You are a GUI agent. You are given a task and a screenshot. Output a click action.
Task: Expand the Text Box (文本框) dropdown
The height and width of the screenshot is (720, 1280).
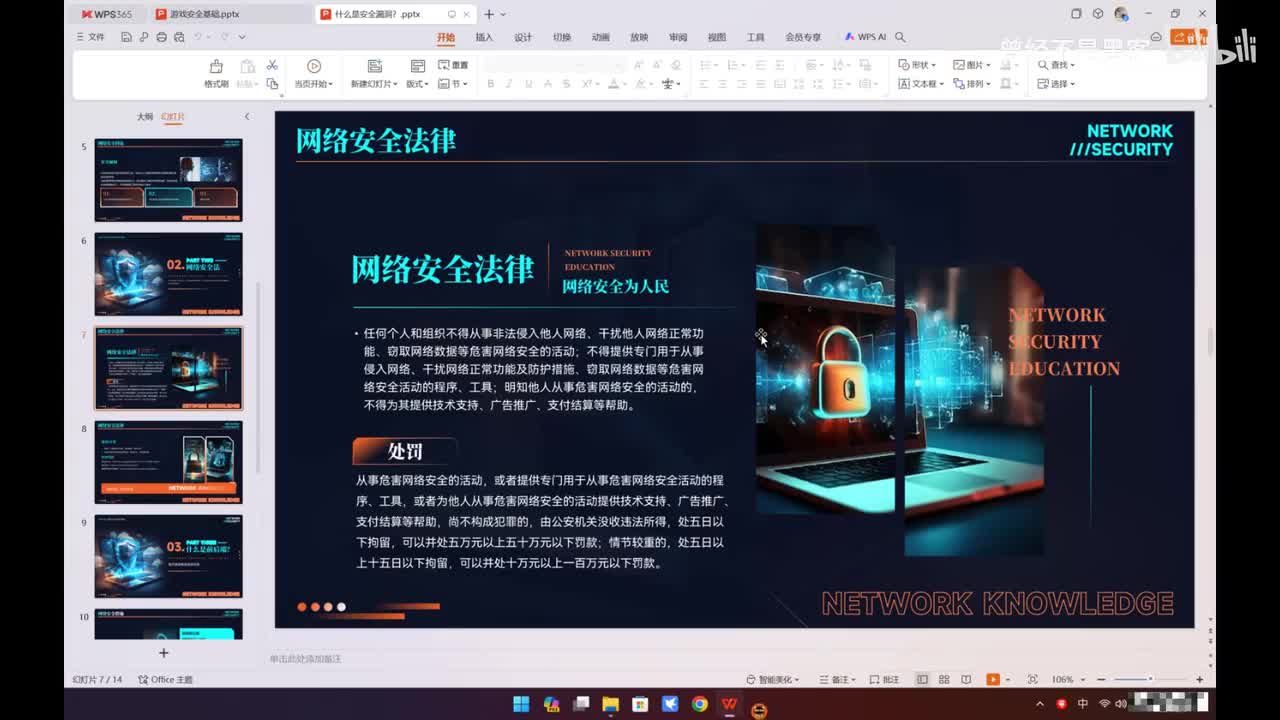click(921, 84)
